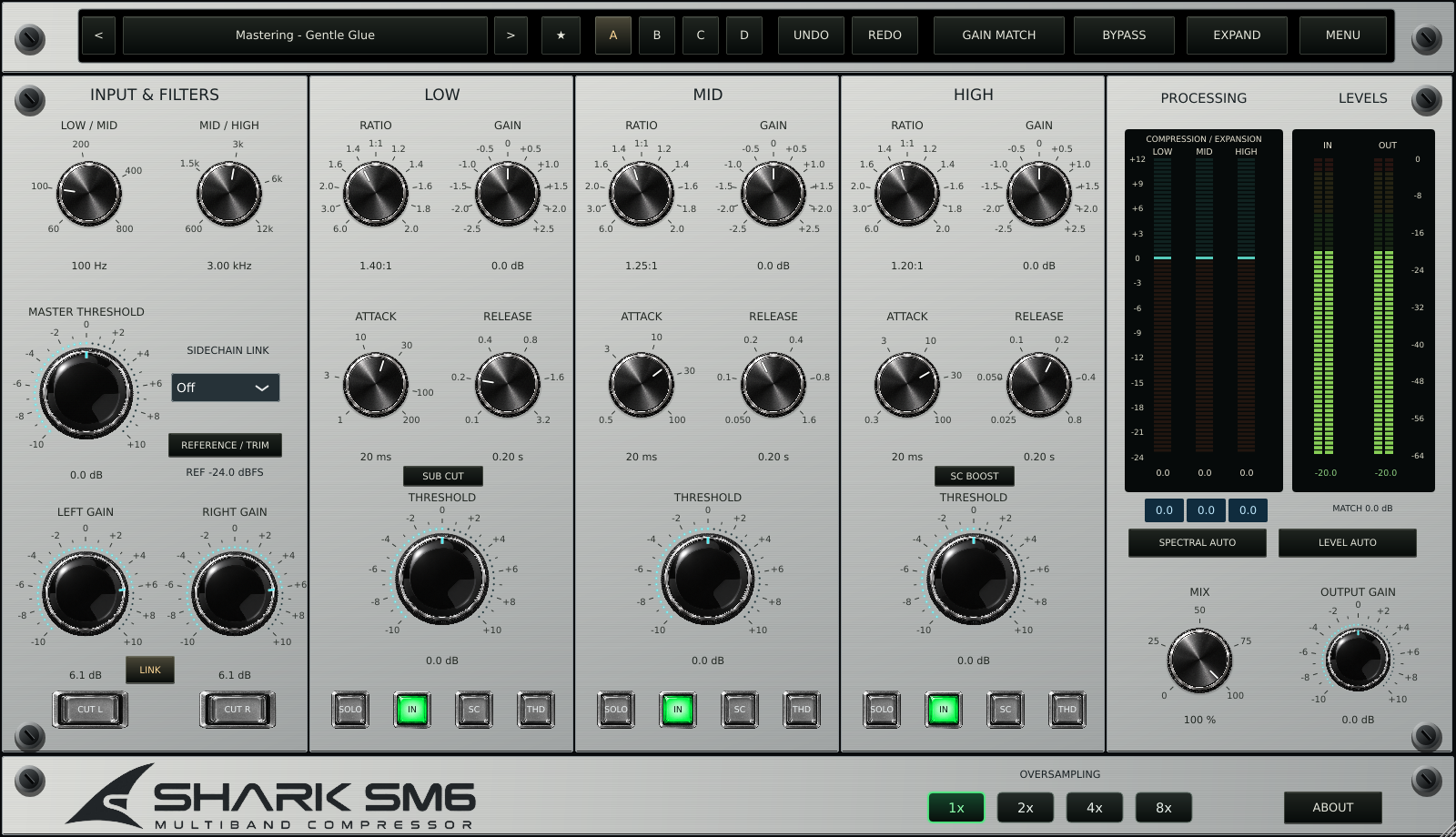Toggle the CUT R button
Image resolution: width=1456 pixels, height=837 pixels.
point(238,710)
